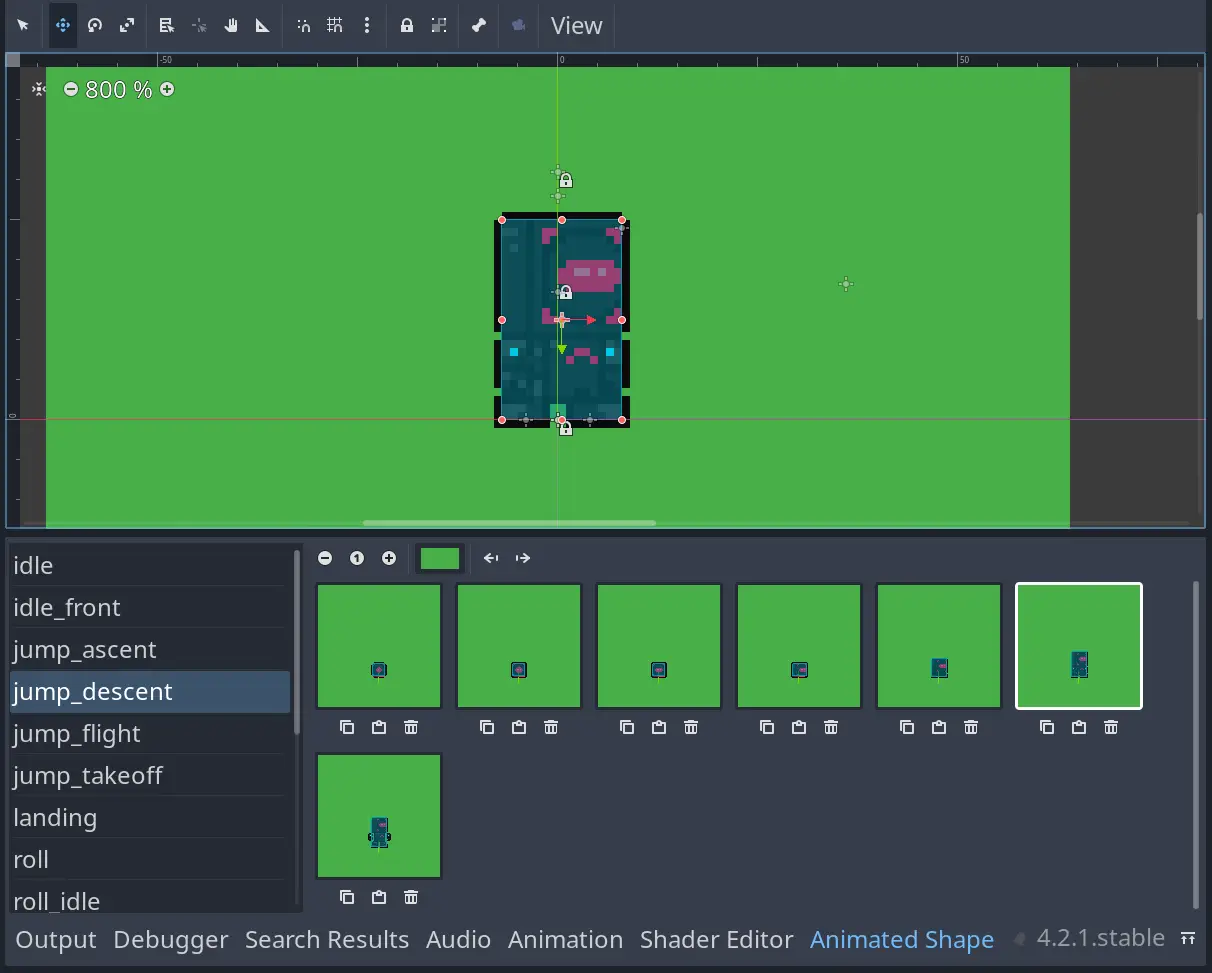This screenshot has width=1212, height=973.
Task: Click the viewport horizontal scrollbar
Action: tap(509, 522)
